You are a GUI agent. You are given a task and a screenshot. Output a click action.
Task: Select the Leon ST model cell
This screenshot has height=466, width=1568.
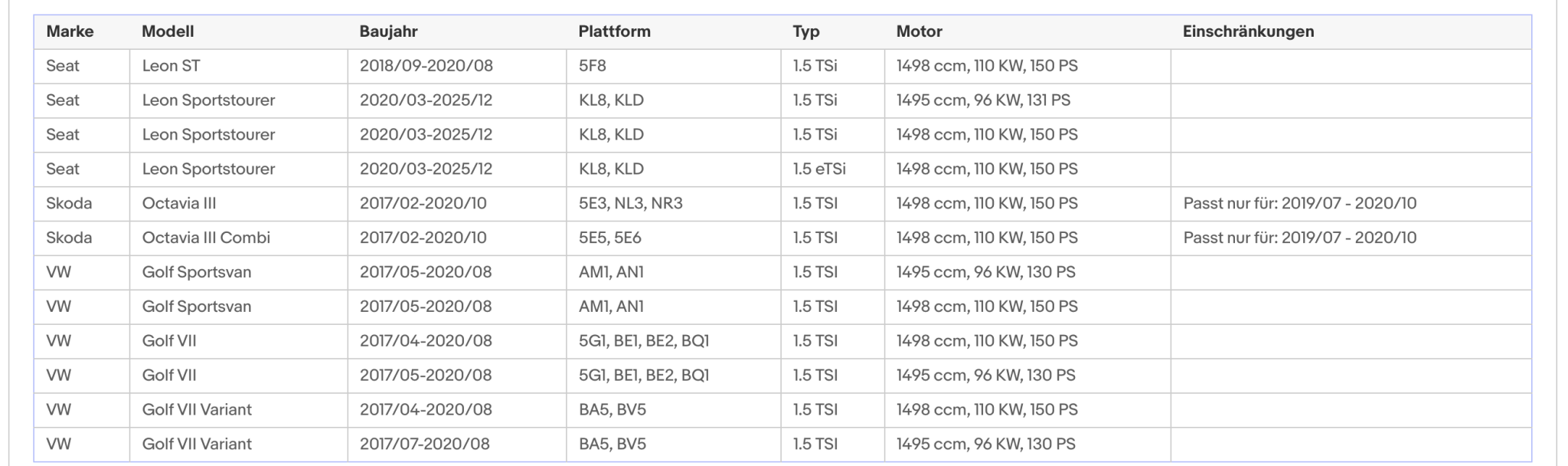point(239,66)
